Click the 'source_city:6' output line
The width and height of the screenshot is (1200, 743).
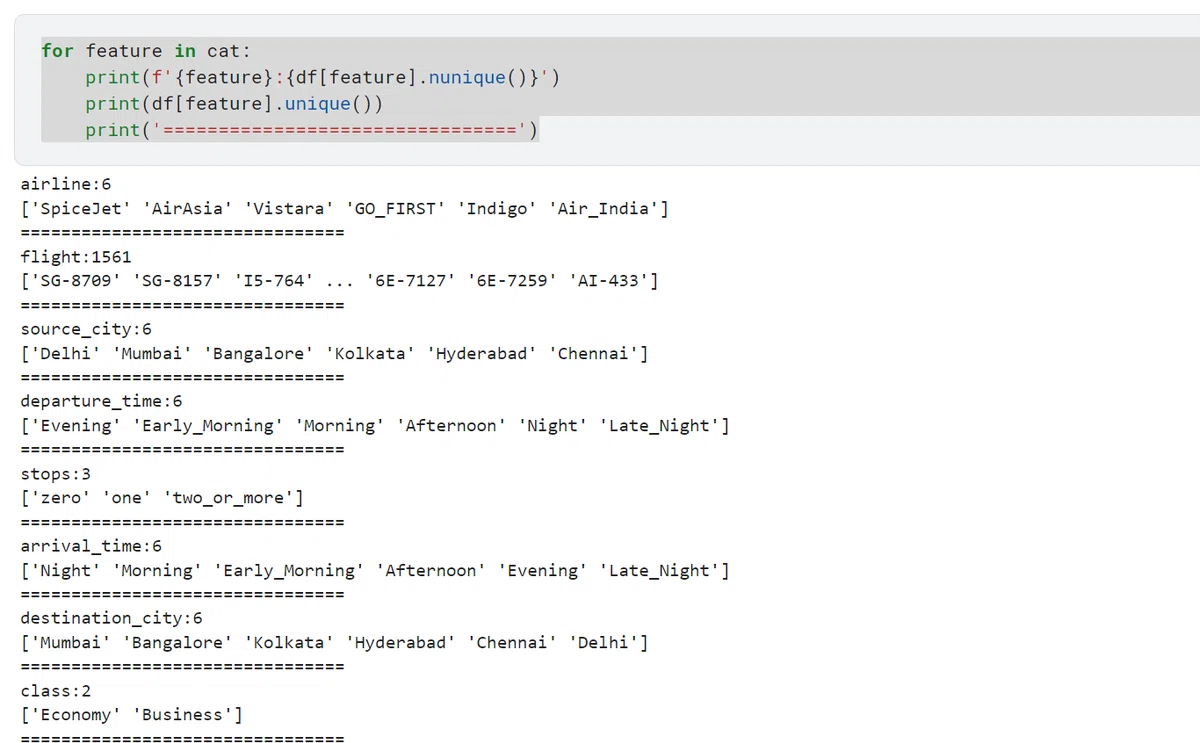tap(86, 329)
